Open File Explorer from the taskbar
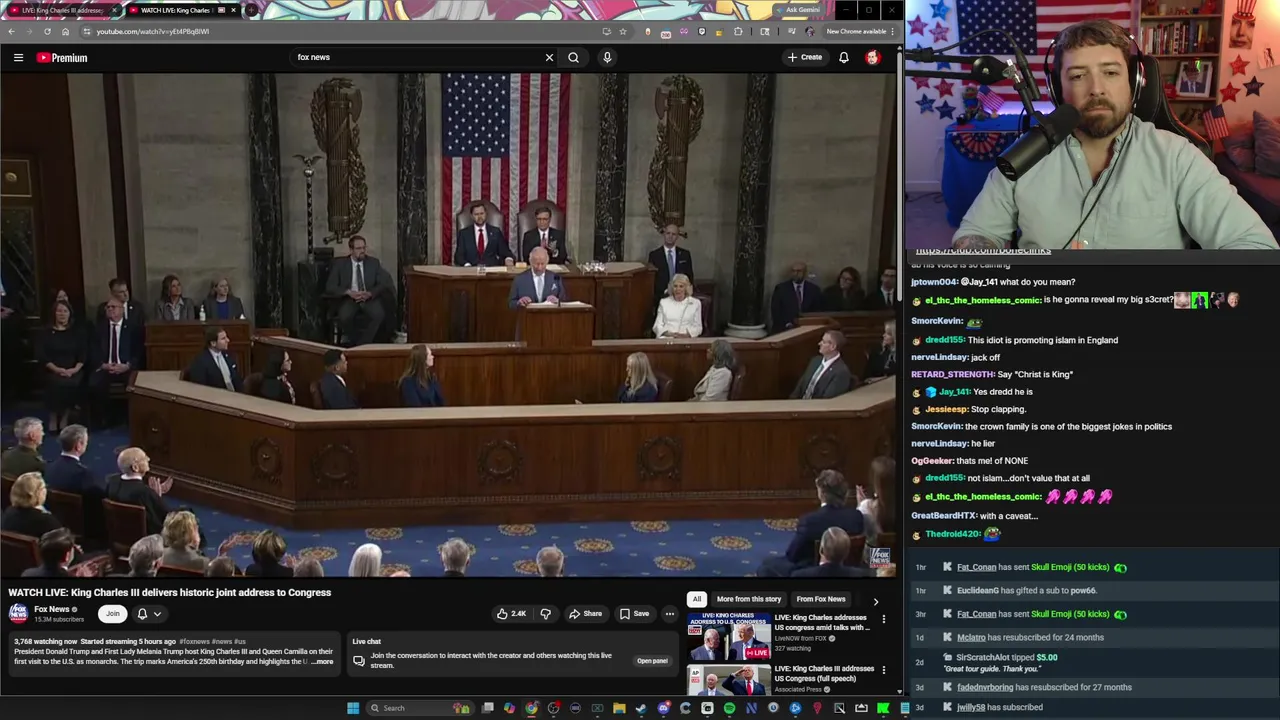 click(619, 708)
